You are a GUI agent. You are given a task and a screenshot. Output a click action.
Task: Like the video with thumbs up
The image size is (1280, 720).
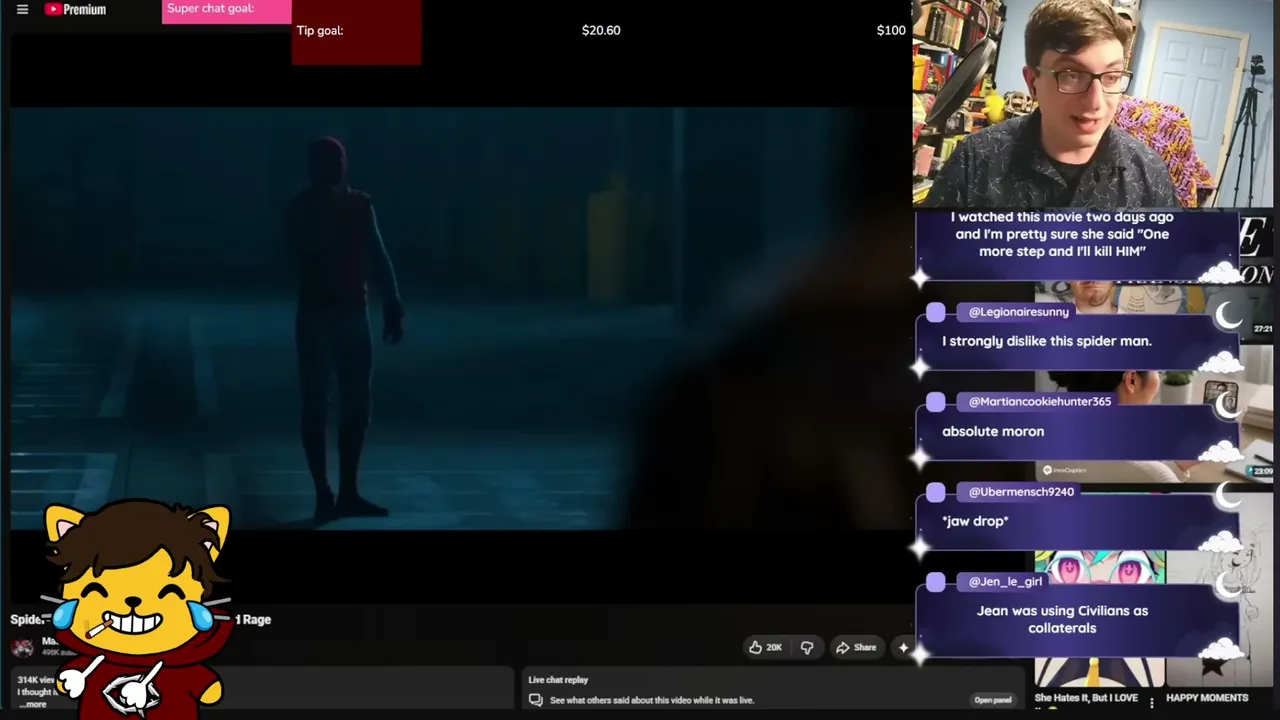point(765,647)
